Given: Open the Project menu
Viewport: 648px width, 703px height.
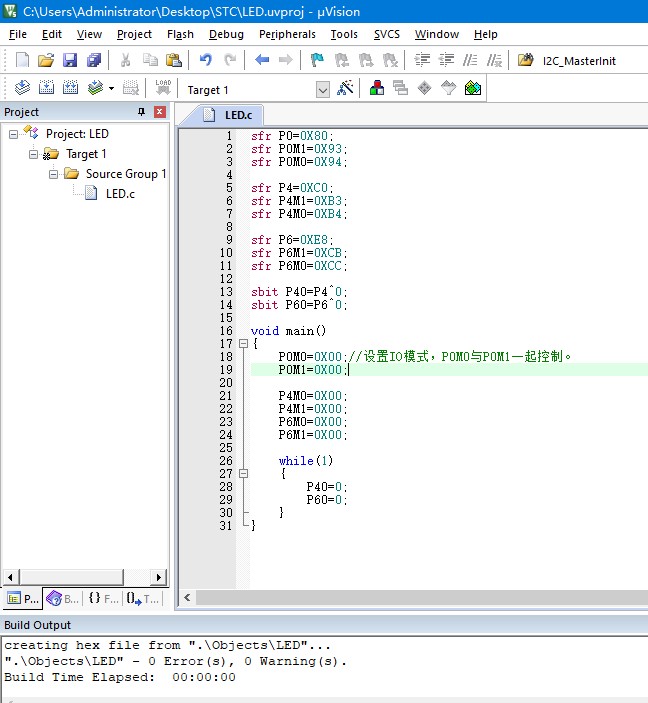Looking at the screenshot, I should coord(134,35).
